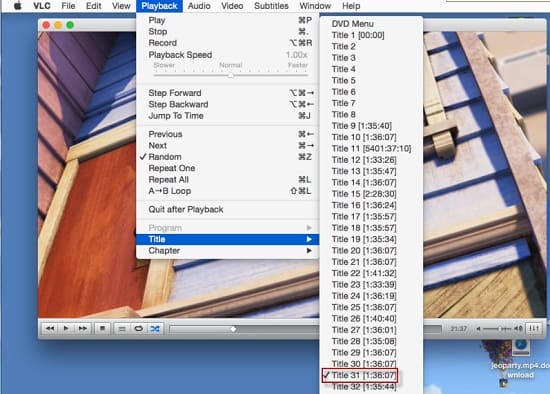Expand the Chapter submenu
The image size is (550, 394).
[227, 251]
